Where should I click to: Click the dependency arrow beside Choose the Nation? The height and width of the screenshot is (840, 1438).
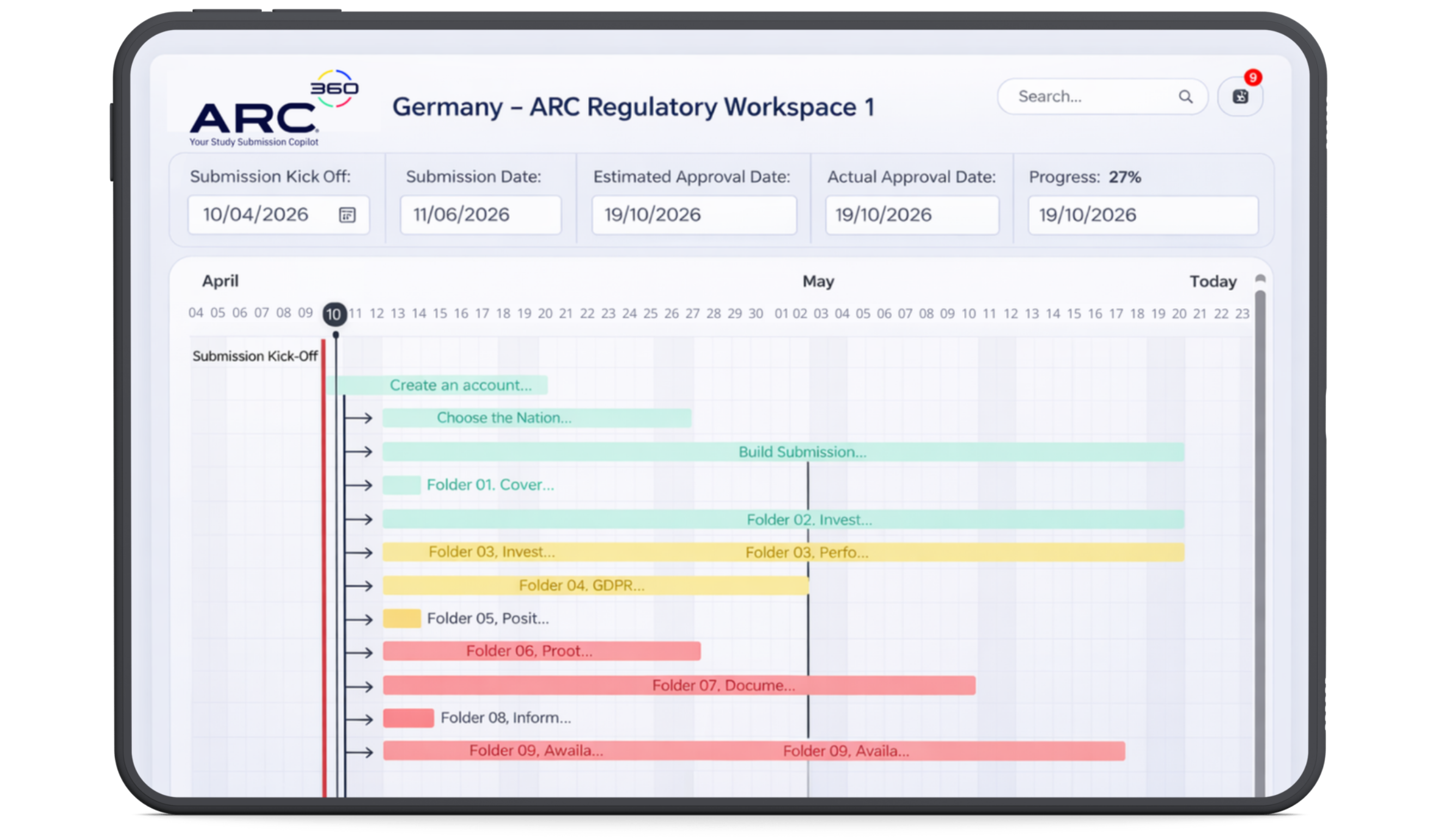(x=359, y=418)
